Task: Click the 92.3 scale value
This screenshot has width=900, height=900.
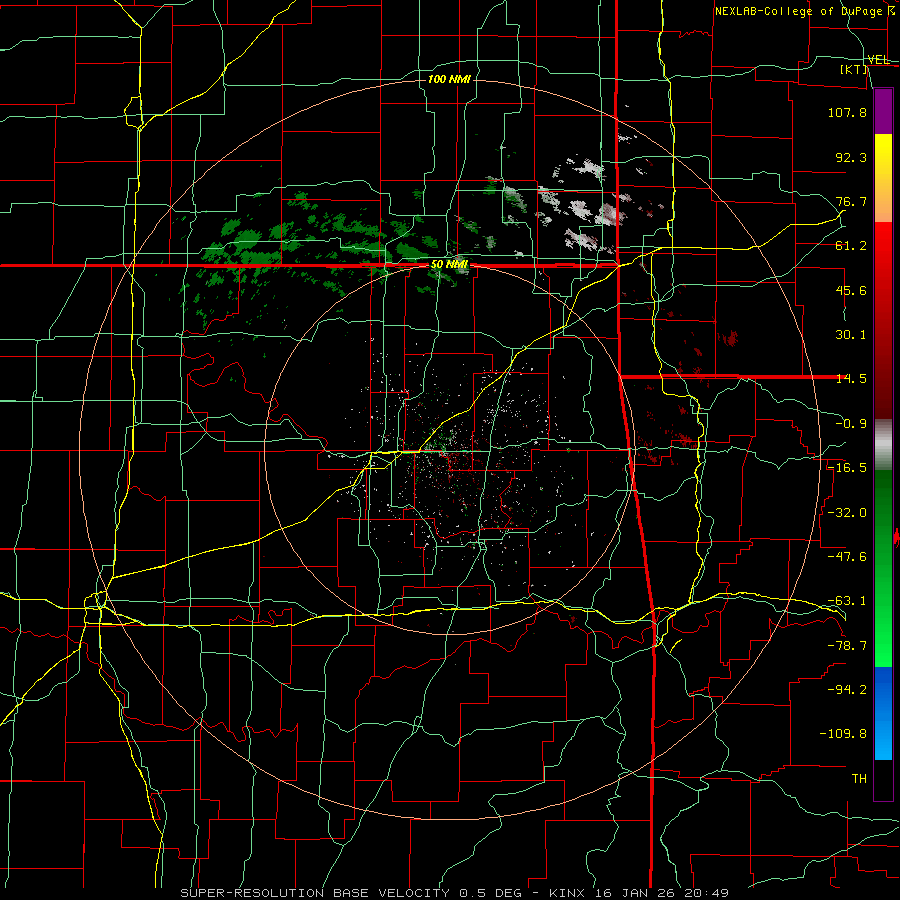Action: (851, 157)
